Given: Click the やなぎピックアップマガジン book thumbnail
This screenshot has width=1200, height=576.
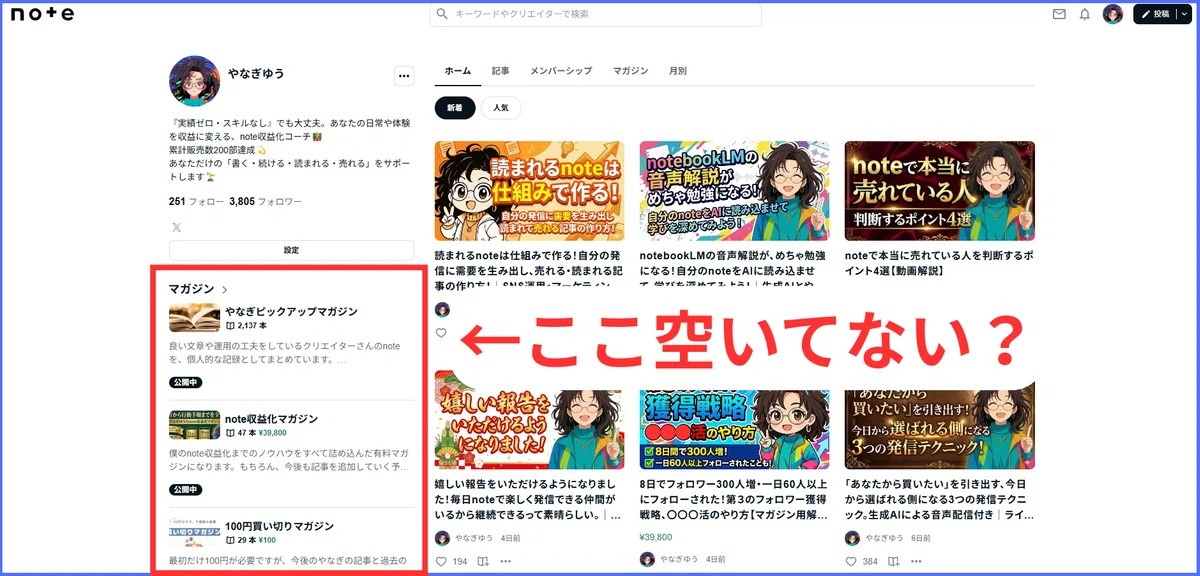Looking at the screenshot, I should click(194, 318).
